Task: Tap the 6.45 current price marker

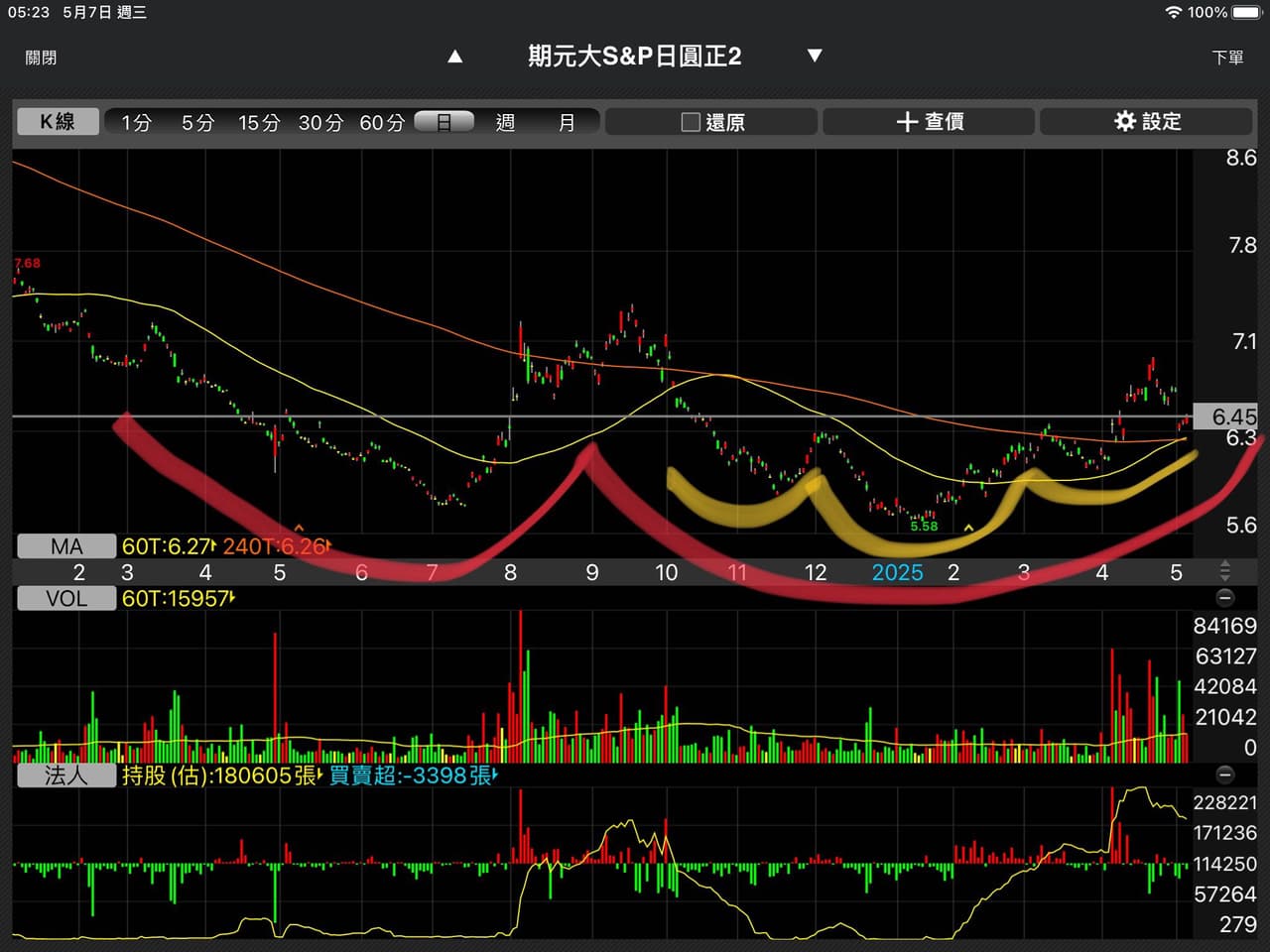Action: [x=1231, y=416]
